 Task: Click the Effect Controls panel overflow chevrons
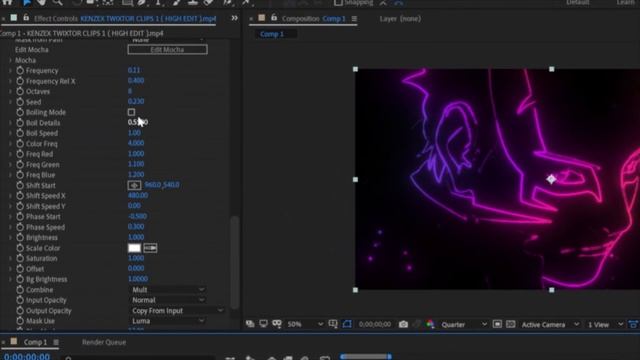[x=234, y=18]
